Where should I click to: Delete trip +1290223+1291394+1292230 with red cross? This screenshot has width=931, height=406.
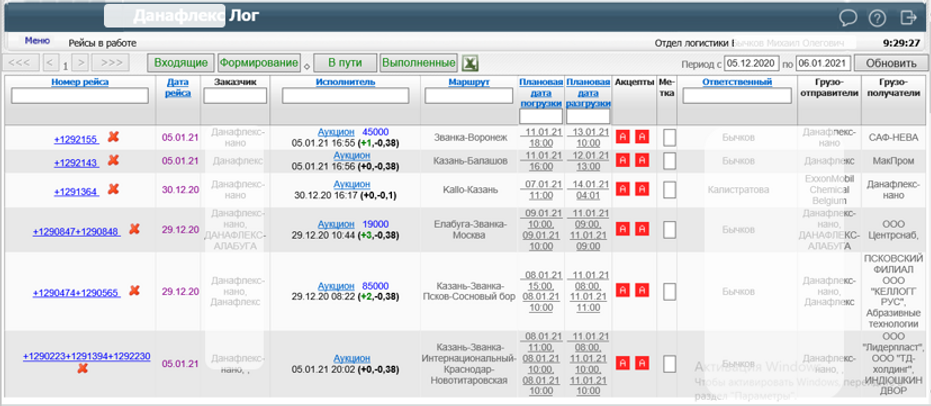click(x=83, y=369)
